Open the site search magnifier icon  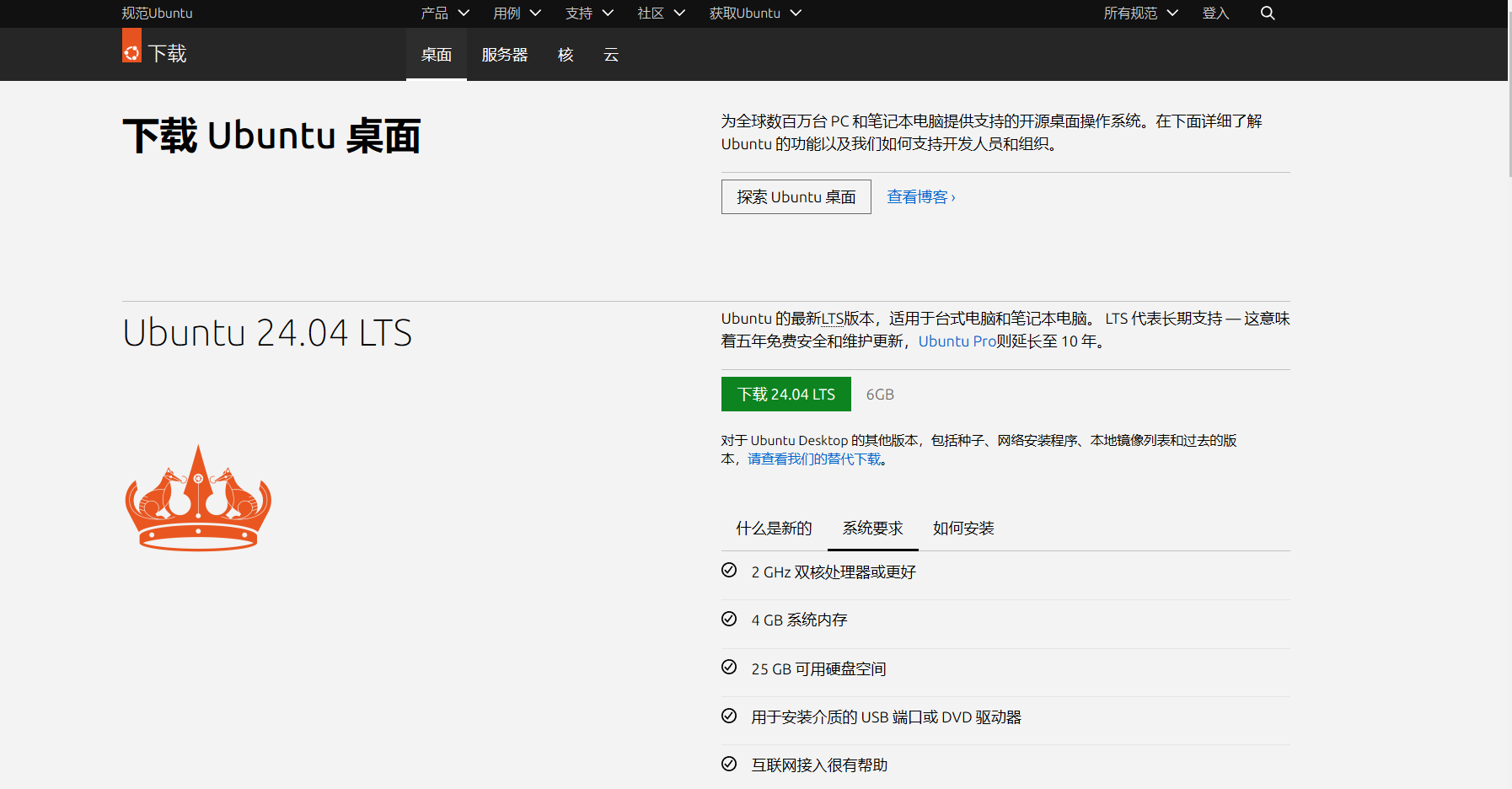tap(1268, 13)
